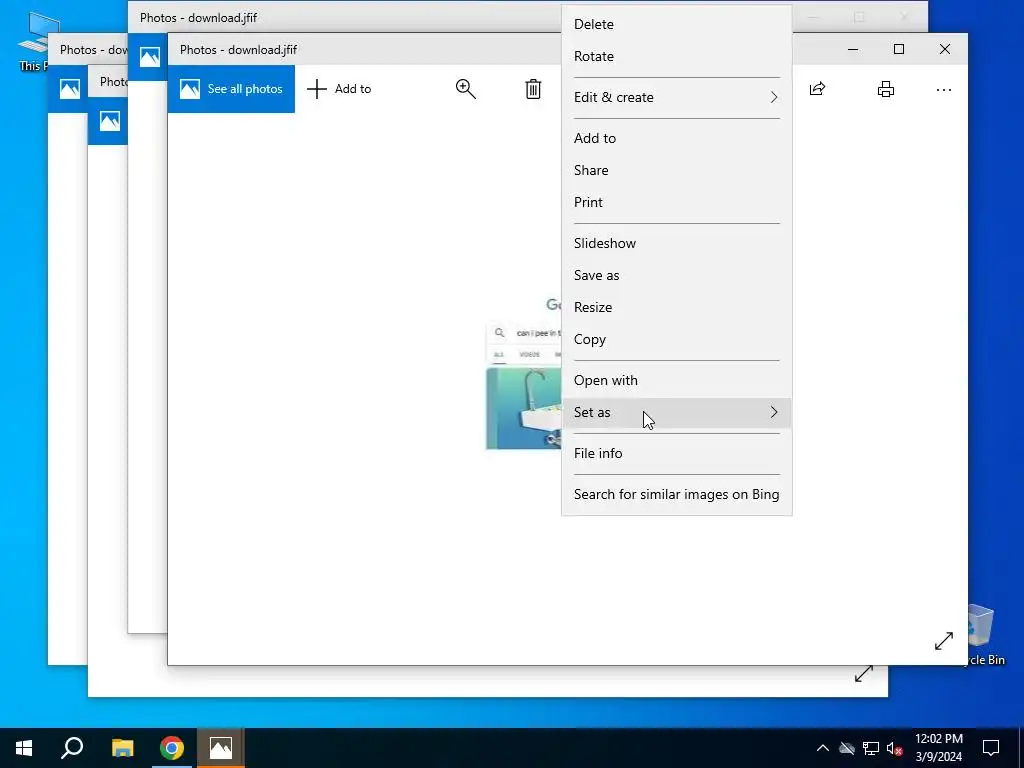Open the notification center icon
Screen dimensions: 1024x768
click(991, 748)
